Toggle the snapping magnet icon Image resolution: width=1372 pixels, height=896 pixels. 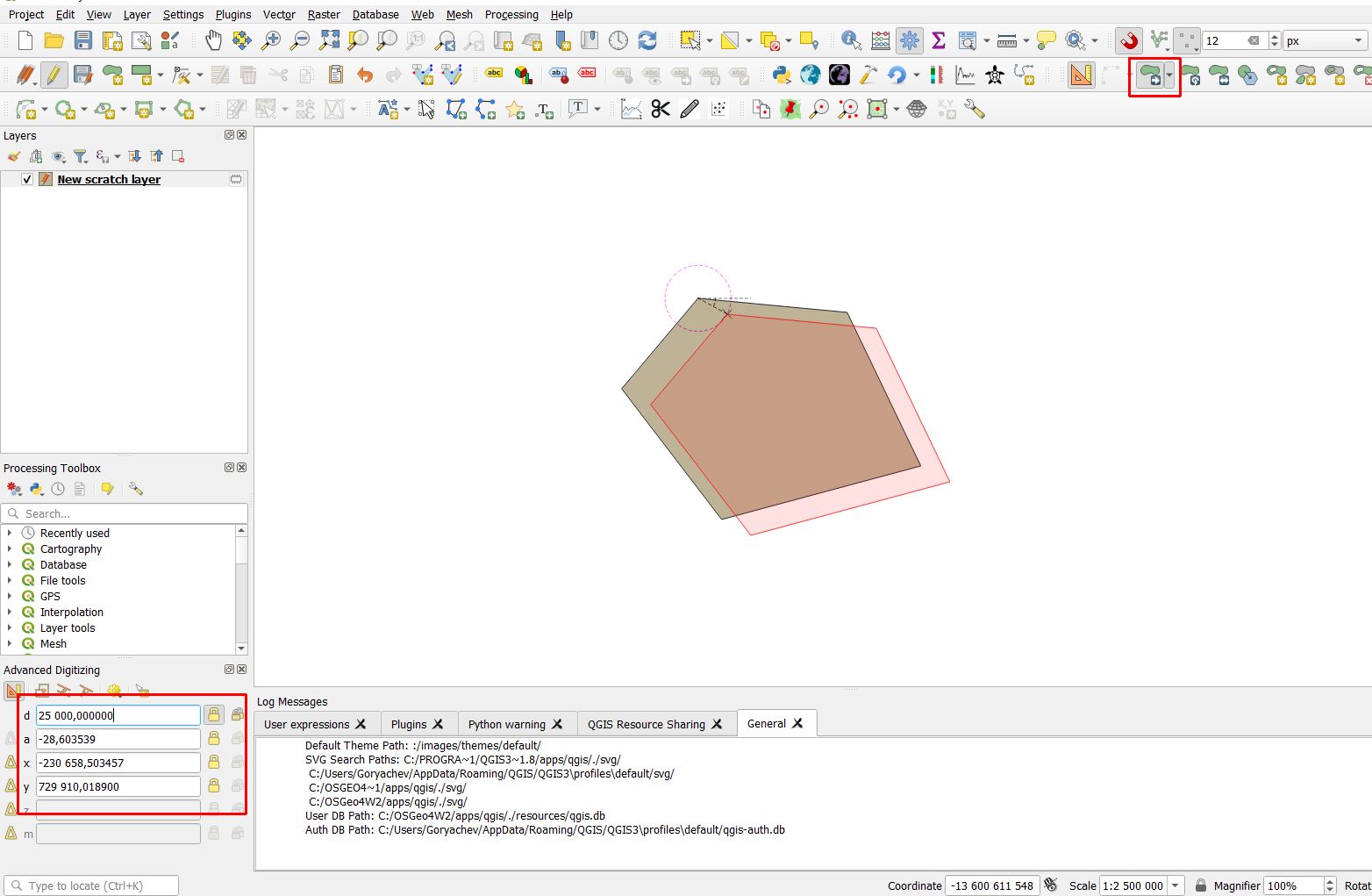point(1129,40)
